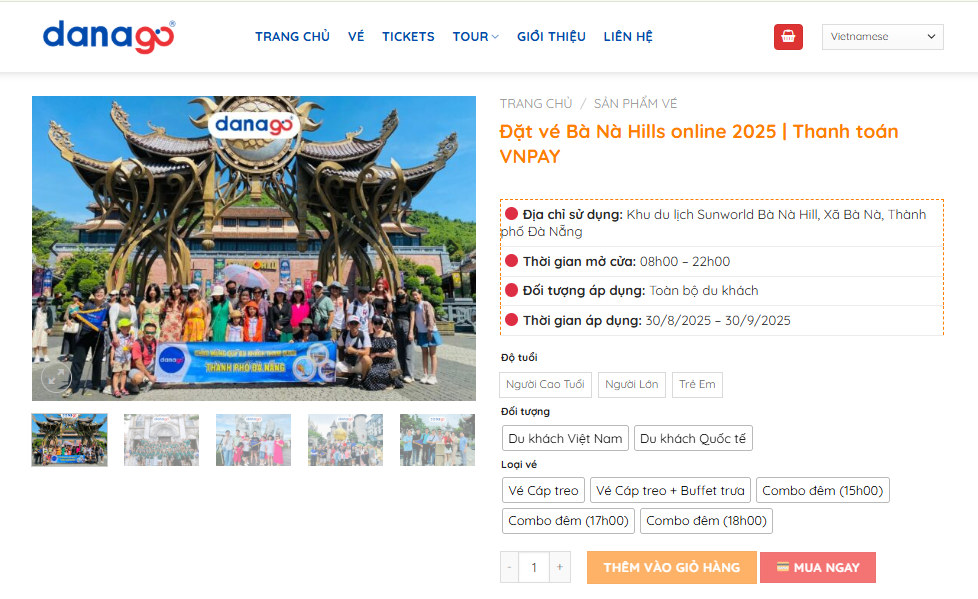Select Vé Cáp treo ticket type
Image resolution: width=978 pixels, height=599 pixels.
543,490
